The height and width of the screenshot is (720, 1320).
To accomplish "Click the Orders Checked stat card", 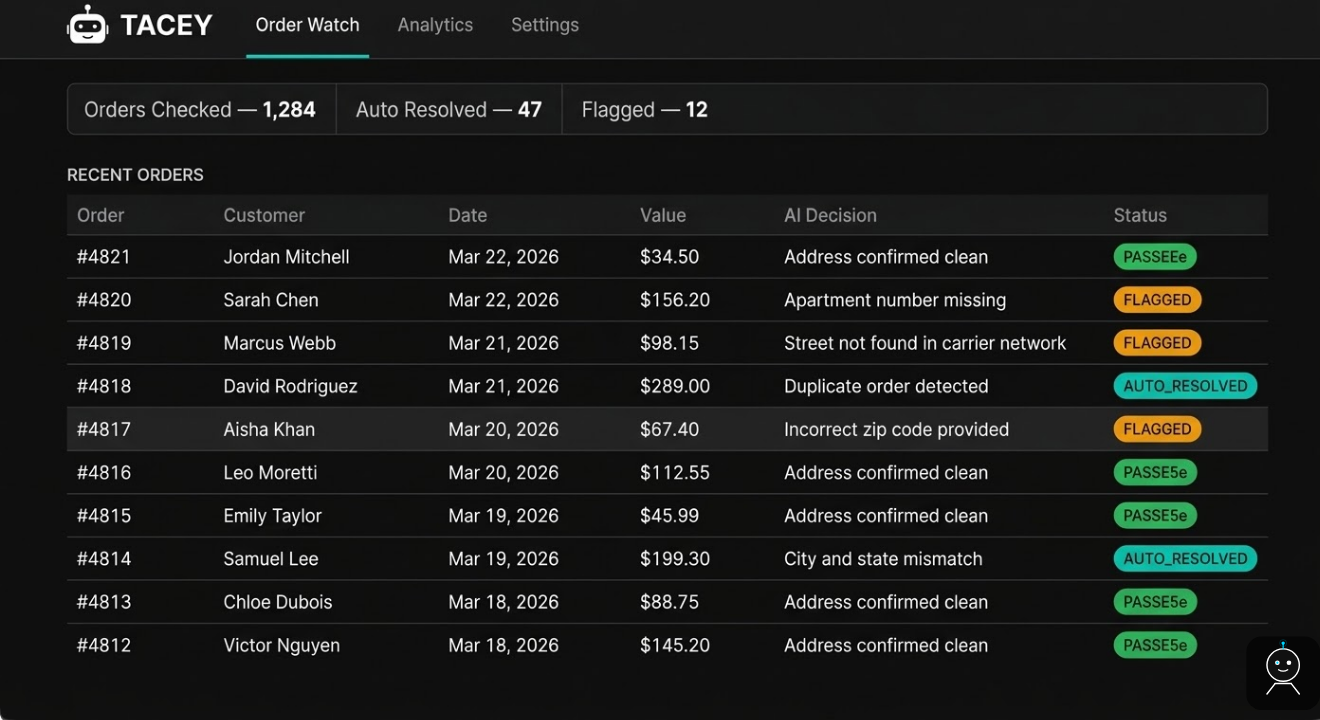I will (x=200, y=109).
